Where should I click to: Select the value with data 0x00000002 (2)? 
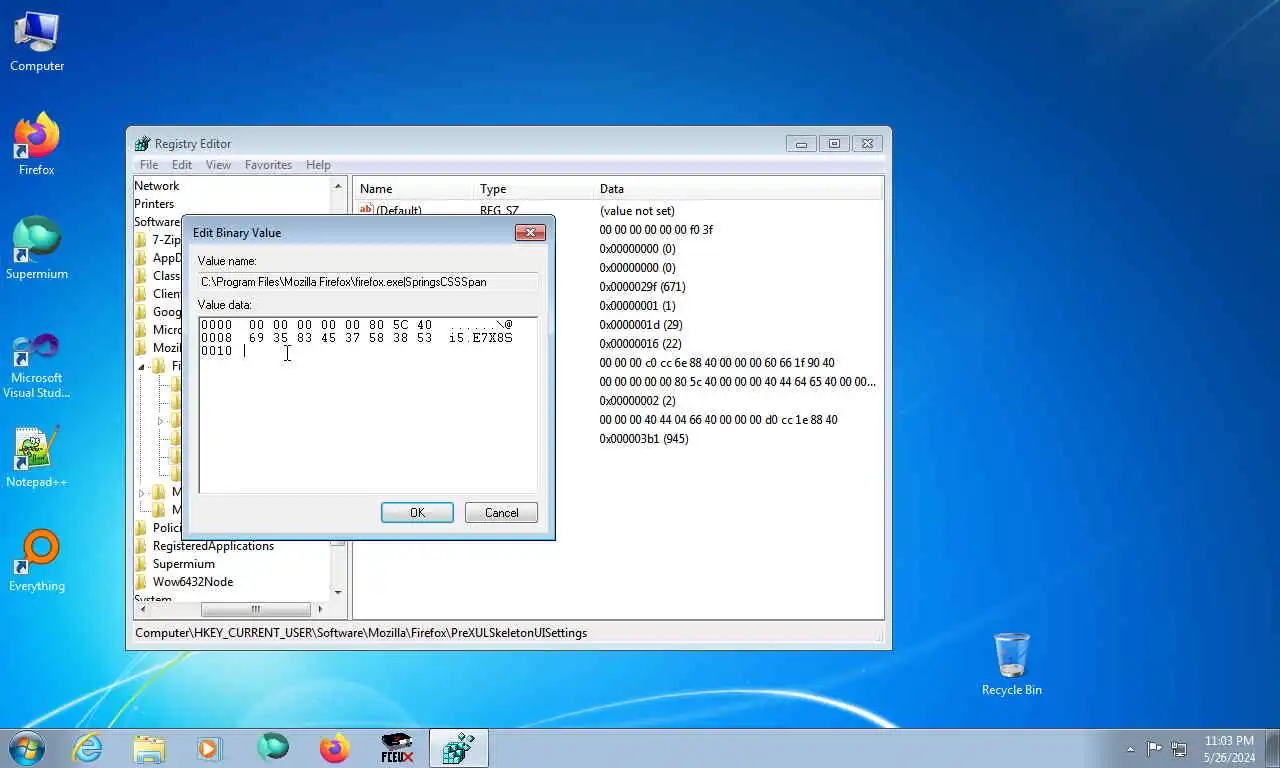click(637, 401)
